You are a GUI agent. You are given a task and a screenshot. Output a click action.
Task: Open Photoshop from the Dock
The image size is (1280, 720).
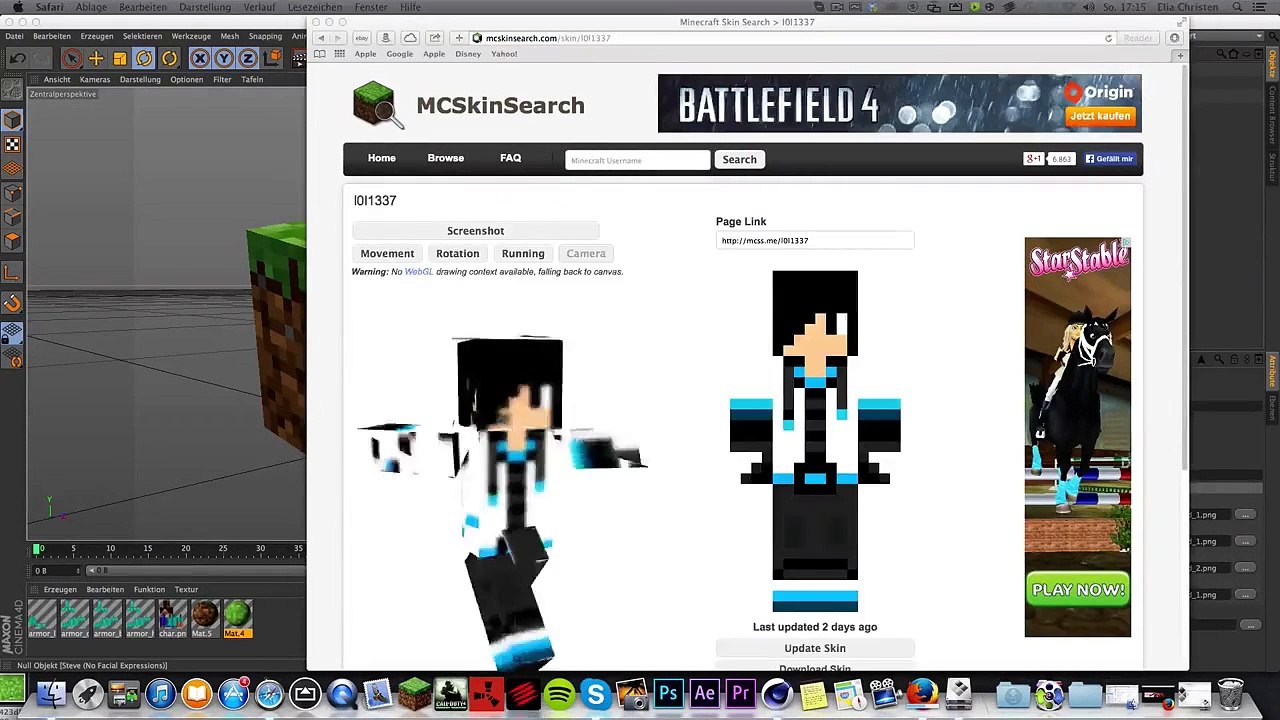tap(668, 693)
